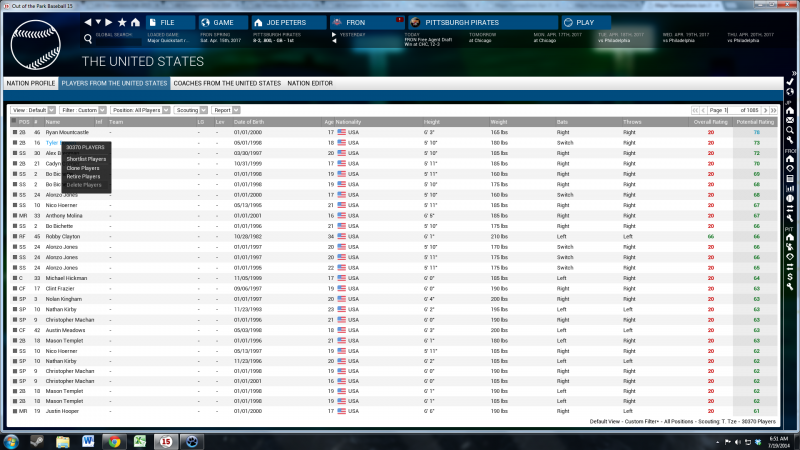Open Robby Clayton player name
This screenshot has width=800, height=450.
63,237
